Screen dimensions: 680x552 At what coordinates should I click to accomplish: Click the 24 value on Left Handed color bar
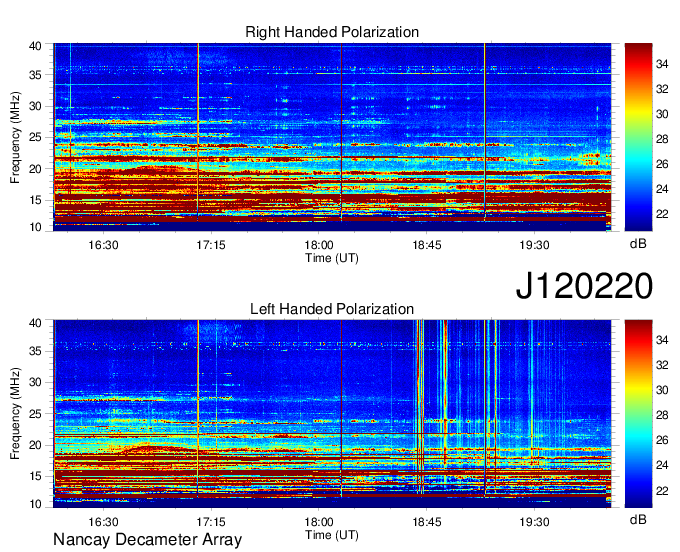point(662,465)
